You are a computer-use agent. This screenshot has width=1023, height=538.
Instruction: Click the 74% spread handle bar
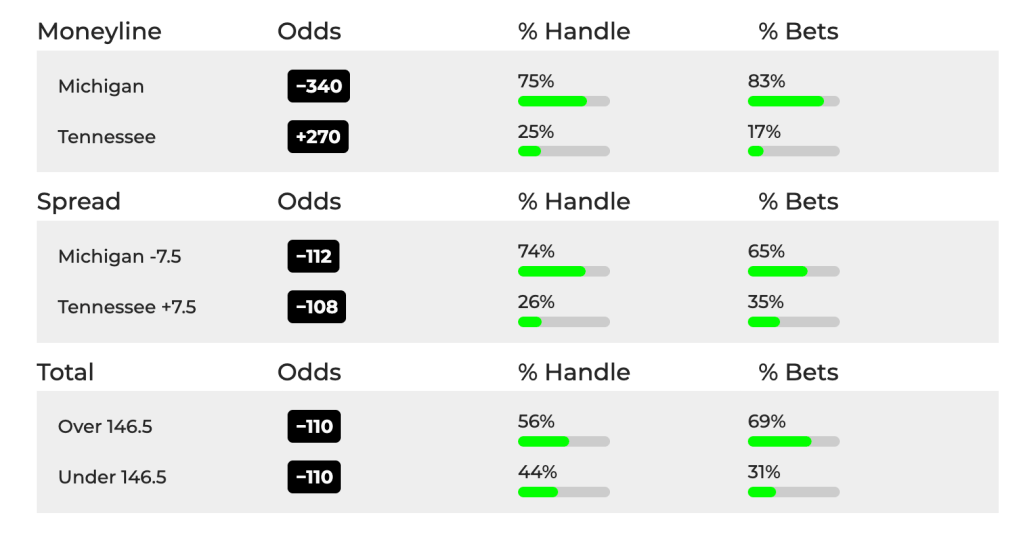564,271
